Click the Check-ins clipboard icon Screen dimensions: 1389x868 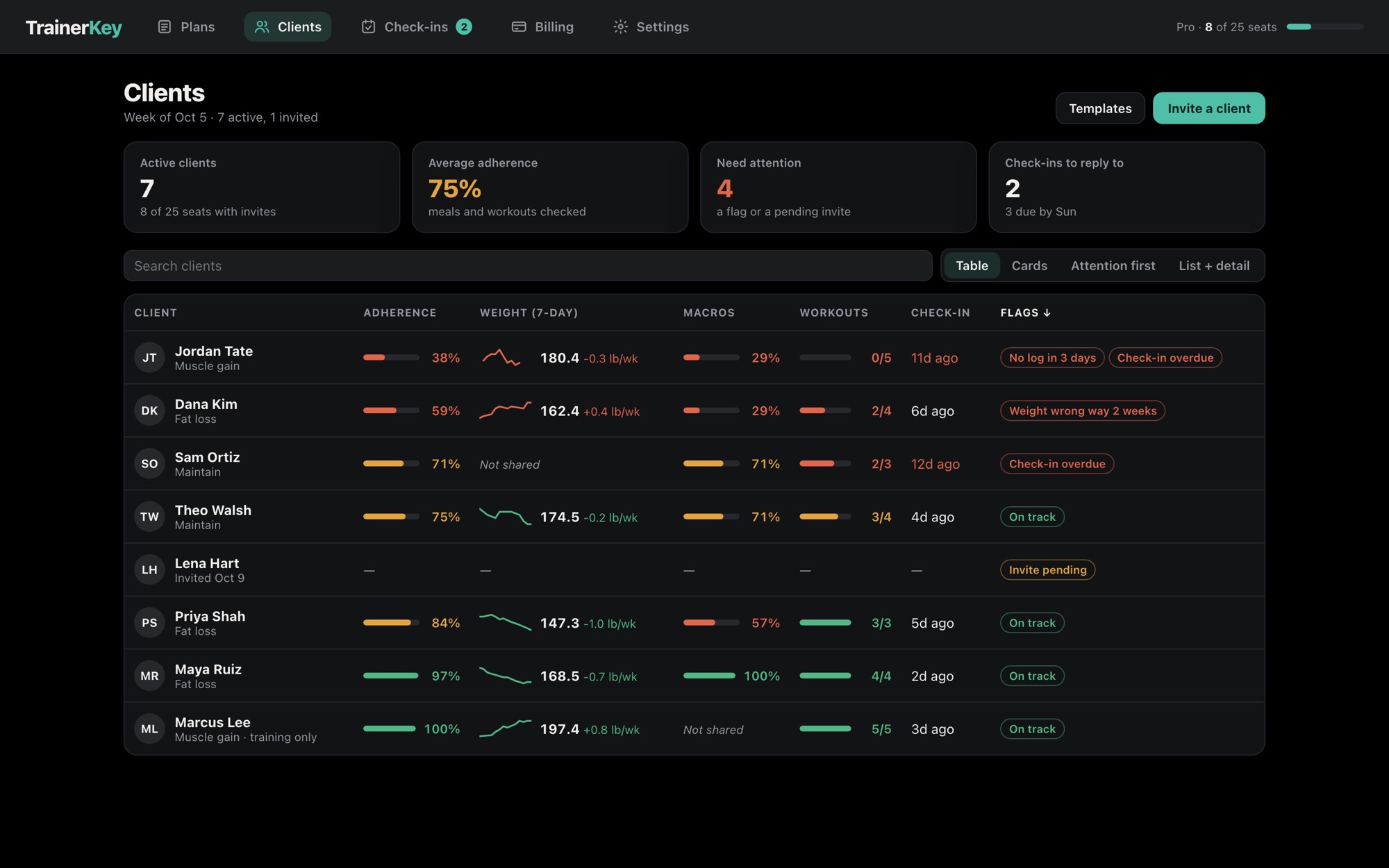[x=369, y=27]
